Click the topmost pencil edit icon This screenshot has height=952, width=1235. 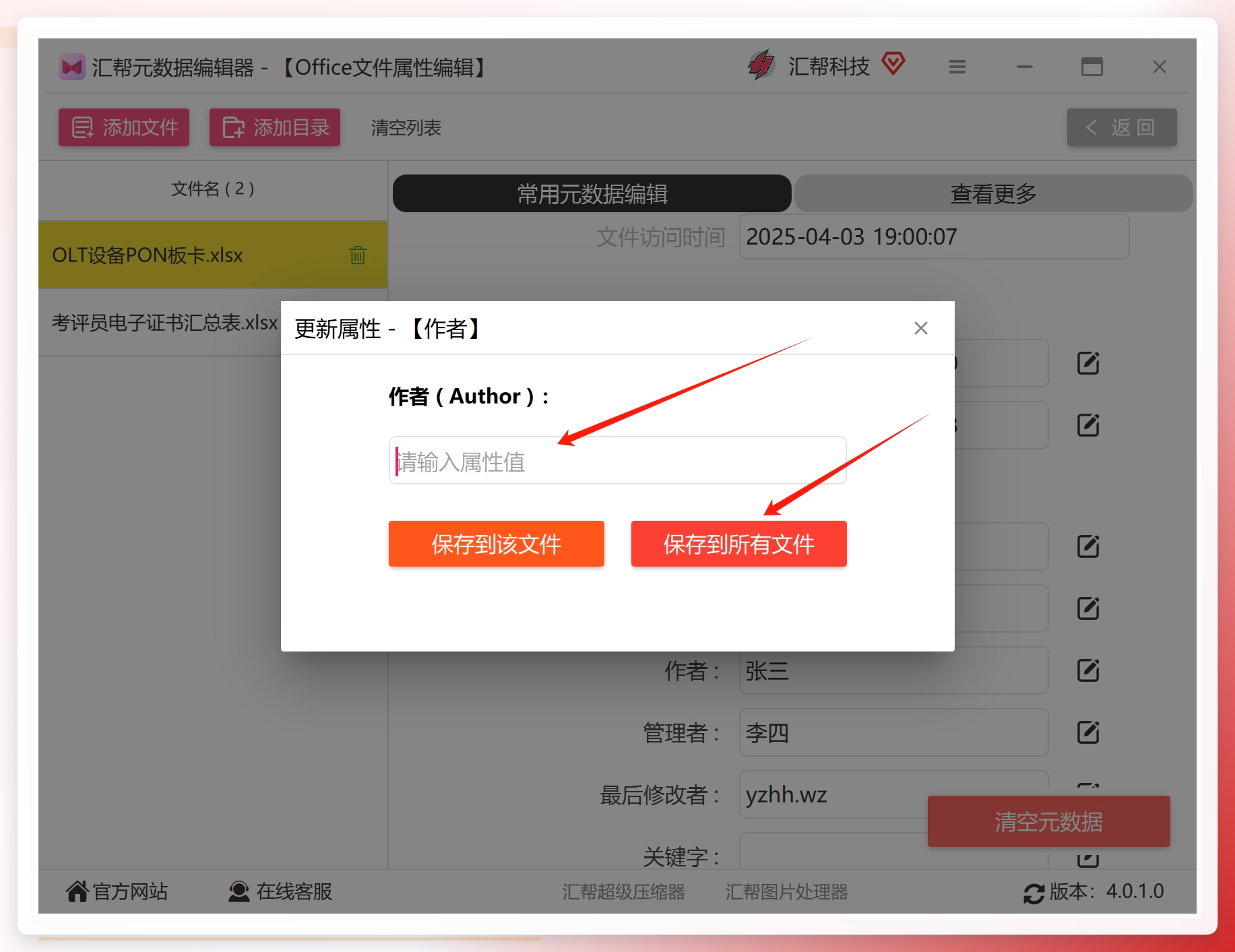[x=1088, y=363]
